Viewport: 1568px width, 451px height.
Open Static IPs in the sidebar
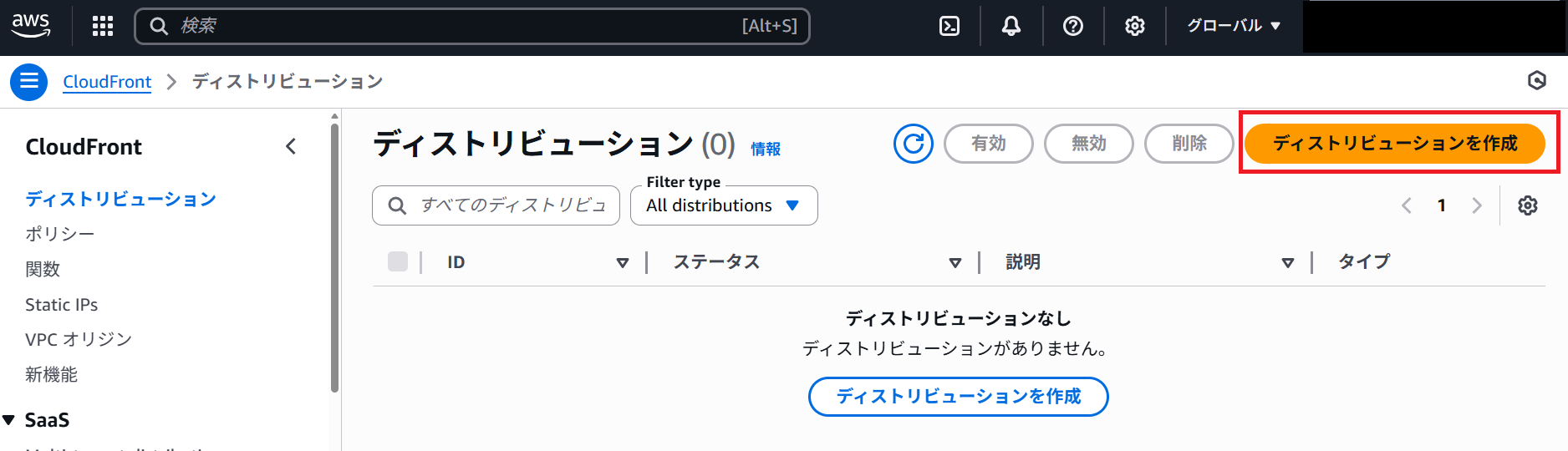tap(61, 305)
